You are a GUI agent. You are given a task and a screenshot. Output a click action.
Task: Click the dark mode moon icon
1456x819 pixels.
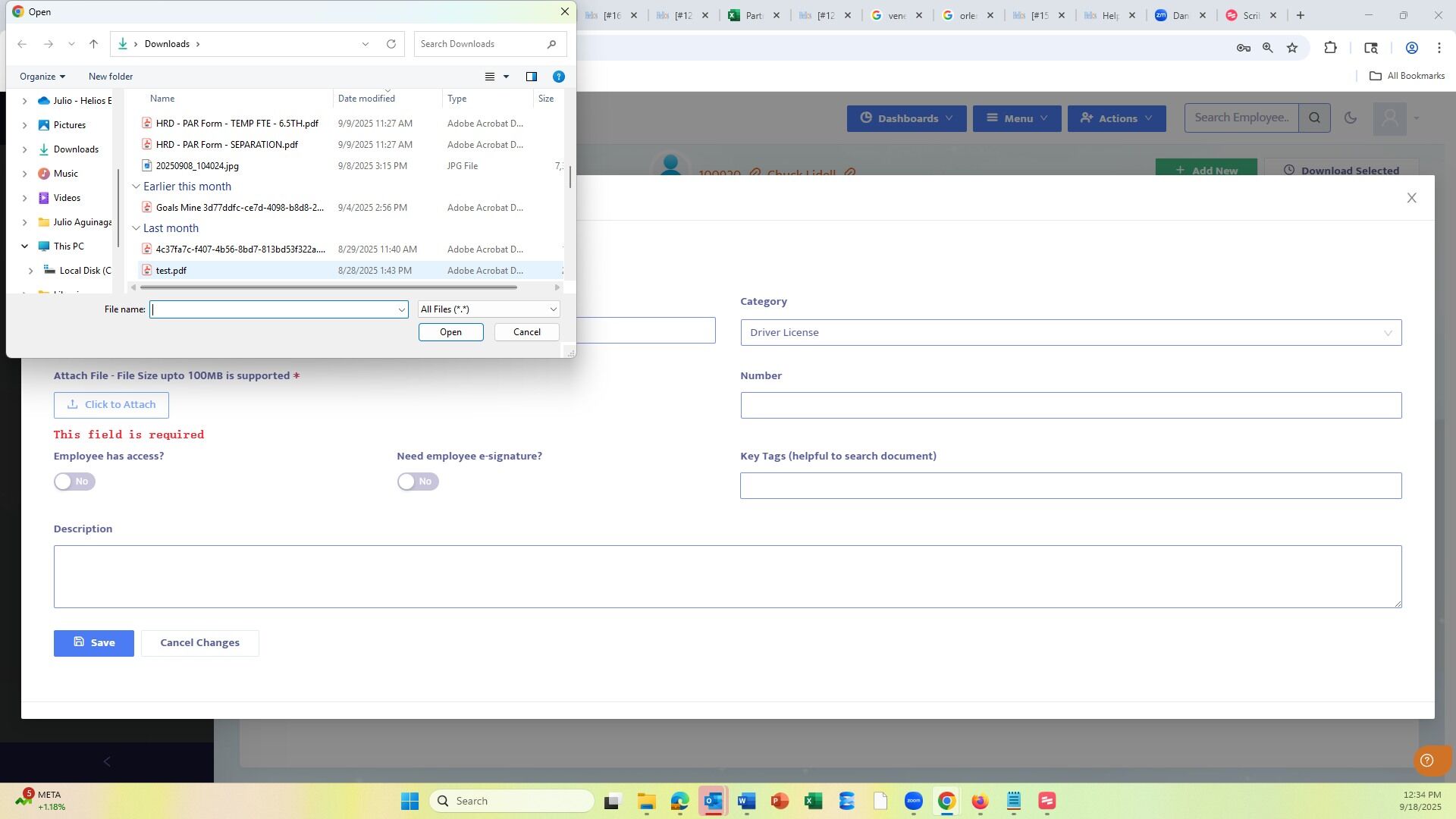[1350, 118]
